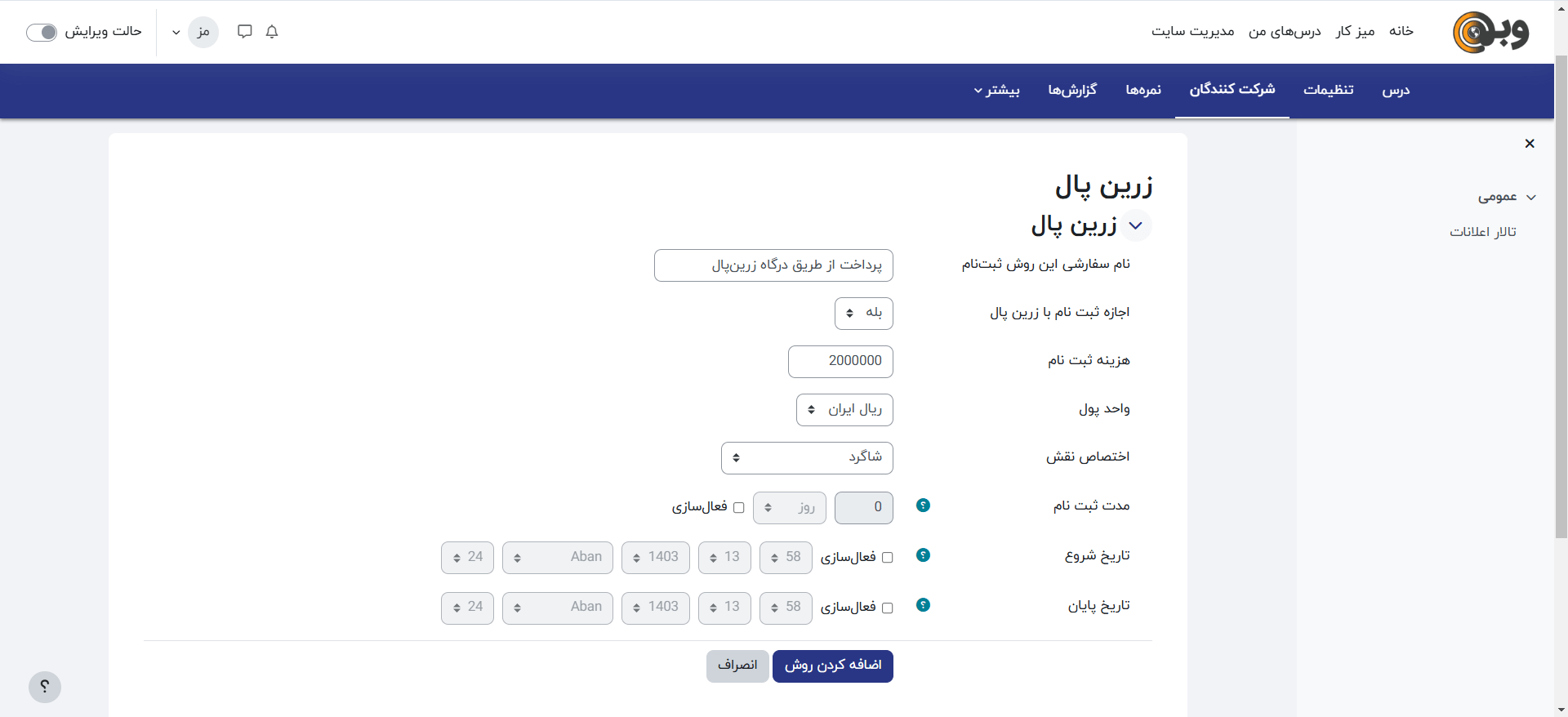Collapse the زرین پال section chevron

(1135, 225)
